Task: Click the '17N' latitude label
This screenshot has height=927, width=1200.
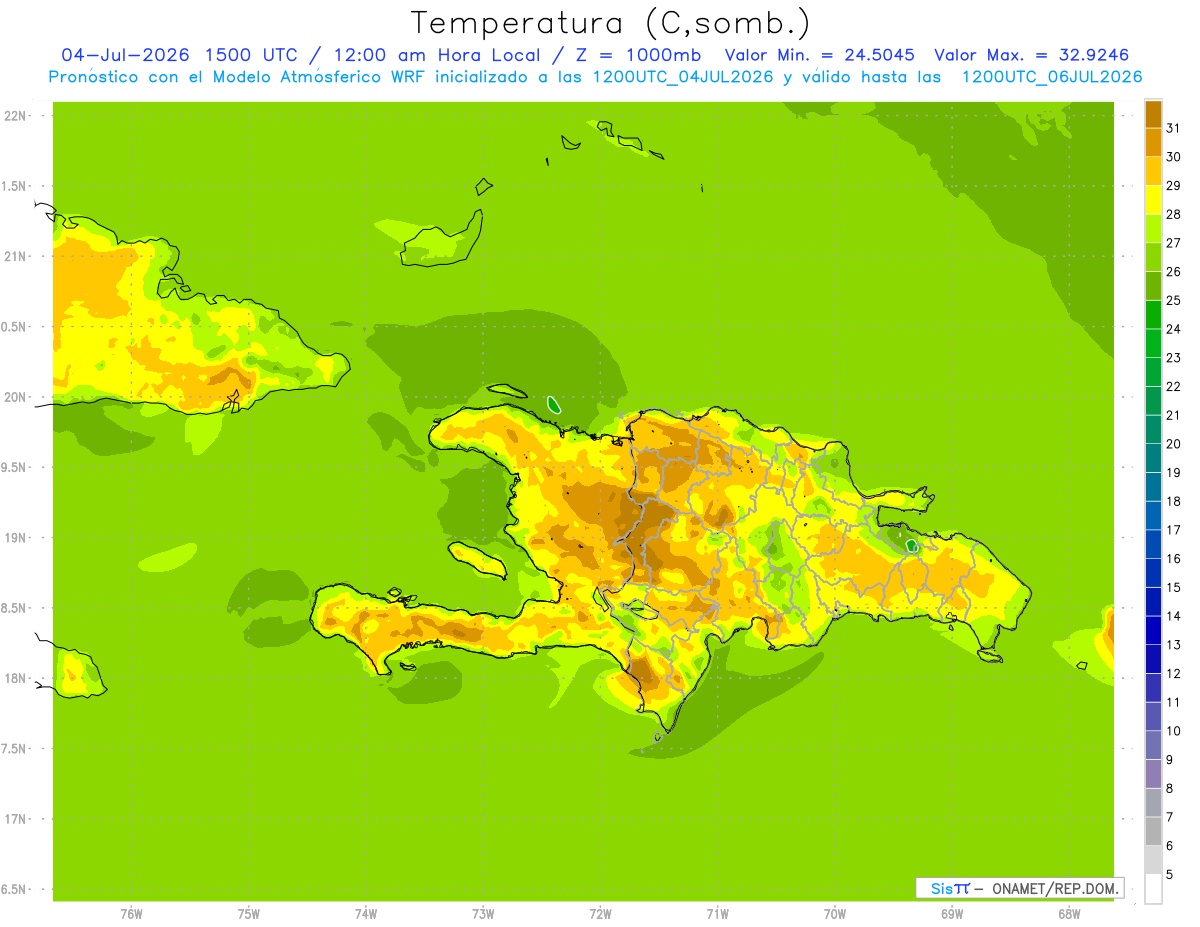Action: tap(15, 819)
